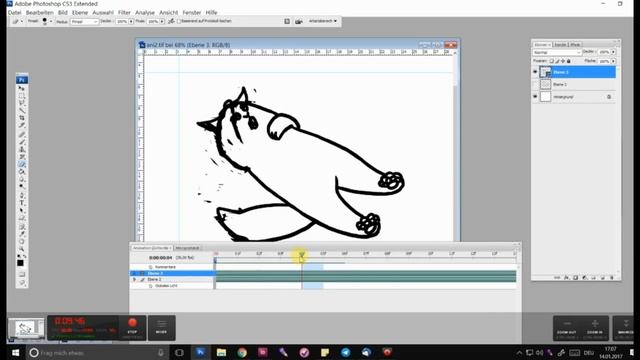Select the Slice tool
Screen dimensions: 640x360
[22, 125]
